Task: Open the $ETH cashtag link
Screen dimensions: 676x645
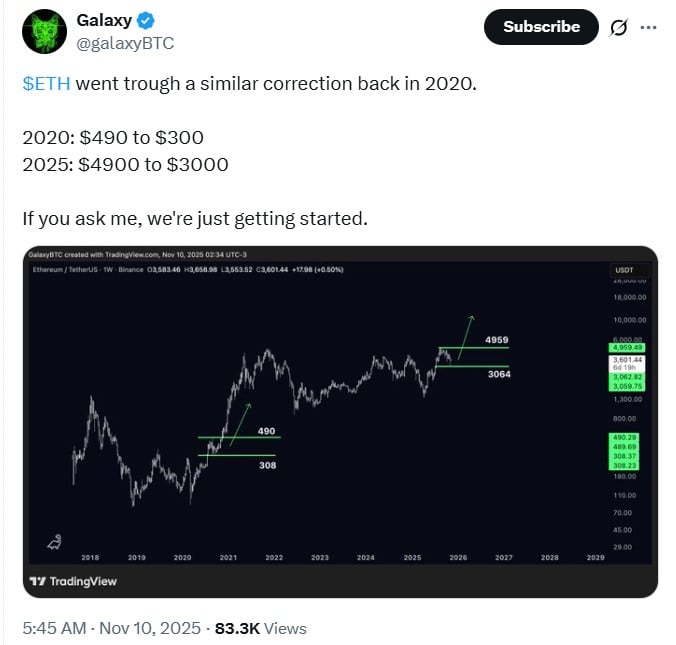Action: (x=46, y=83)
